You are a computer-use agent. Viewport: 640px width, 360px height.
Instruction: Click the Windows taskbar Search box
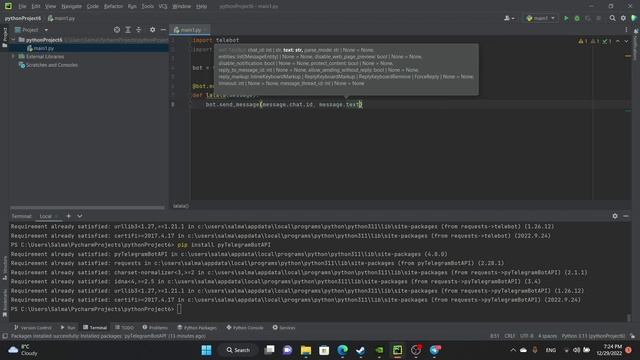pos(238,350)
